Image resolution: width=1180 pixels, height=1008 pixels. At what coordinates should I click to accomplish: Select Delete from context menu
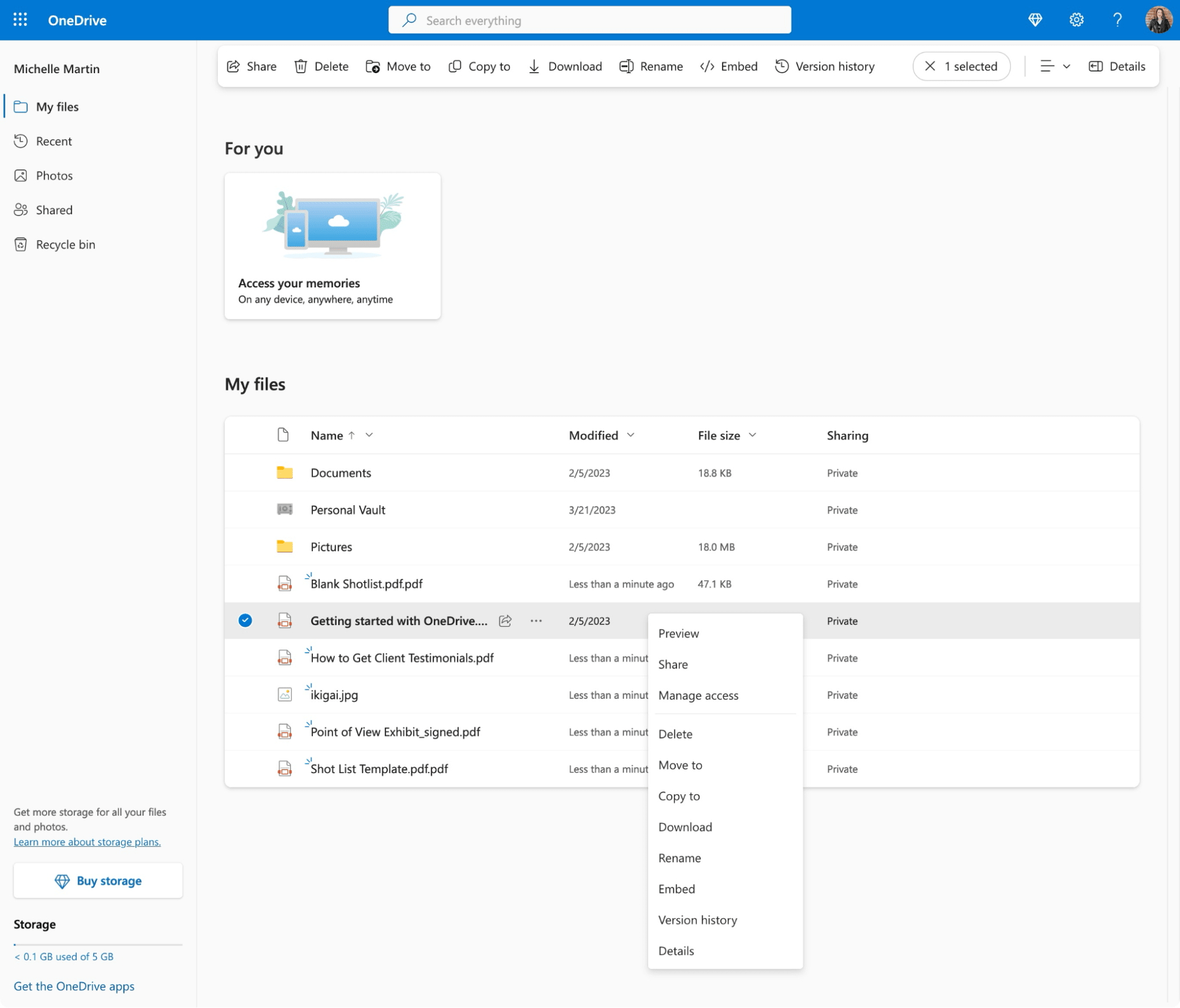[674, 734]
